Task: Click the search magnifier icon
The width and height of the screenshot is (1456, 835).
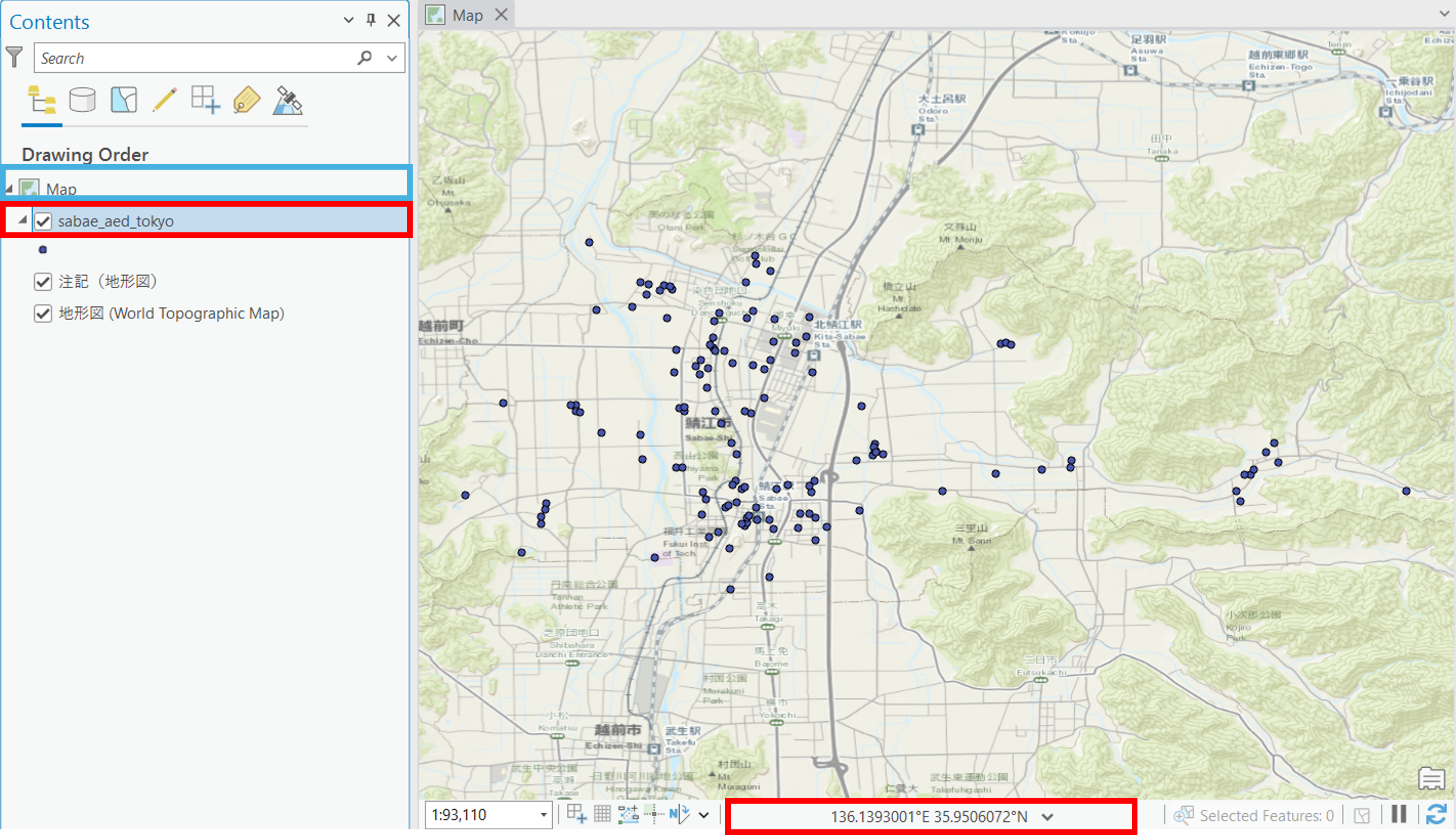Action: pyautogui.click(x=364, y=57)
